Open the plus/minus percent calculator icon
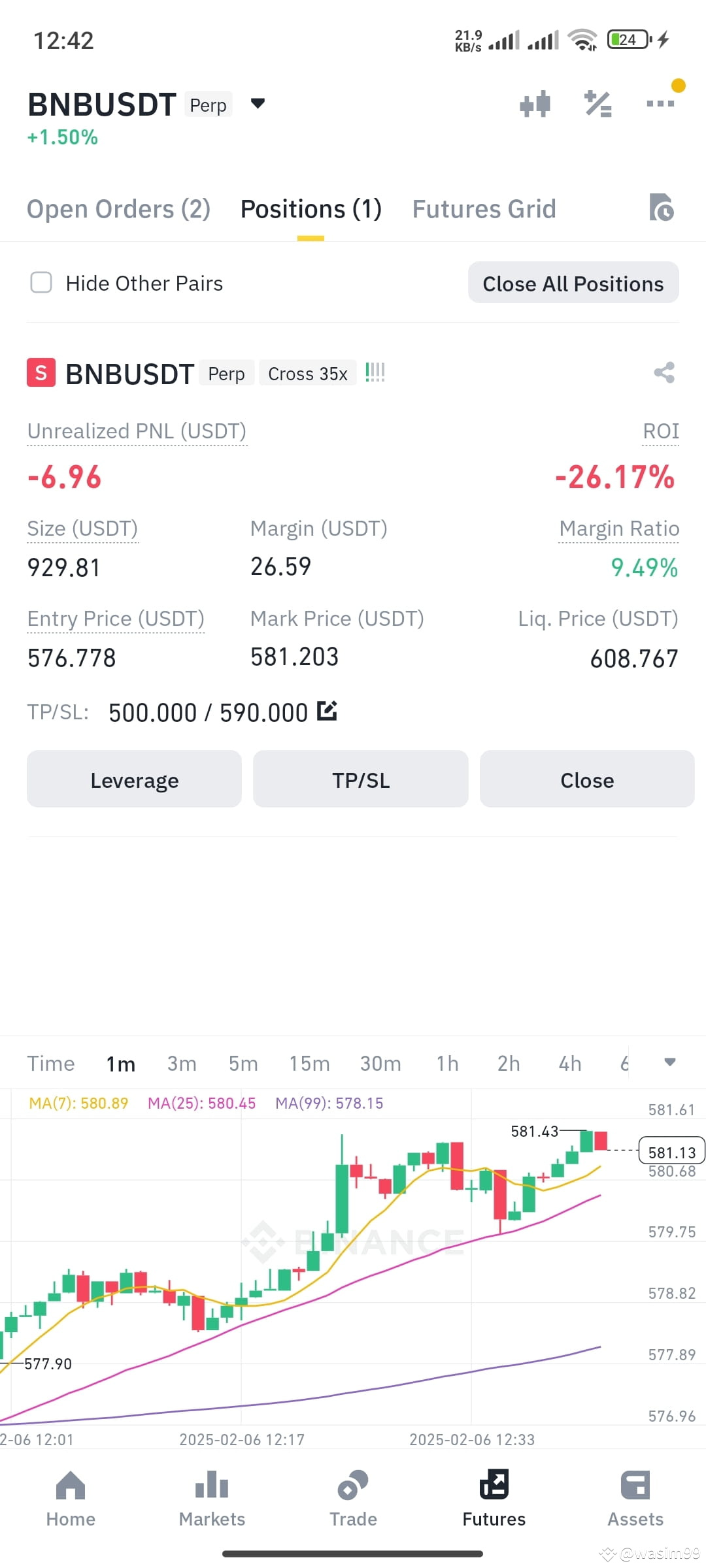 (597, 104)
